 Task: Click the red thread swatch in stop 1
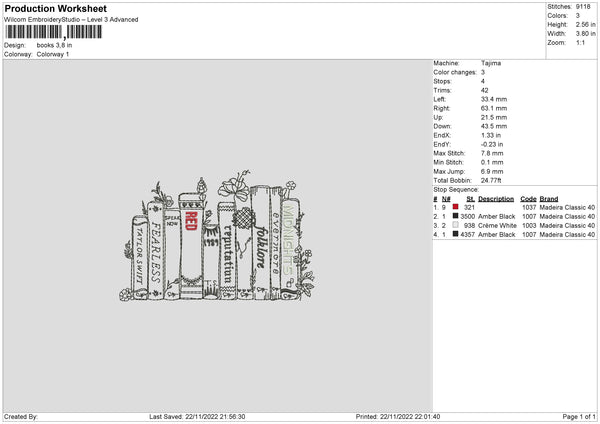click(x=455, y=207)
